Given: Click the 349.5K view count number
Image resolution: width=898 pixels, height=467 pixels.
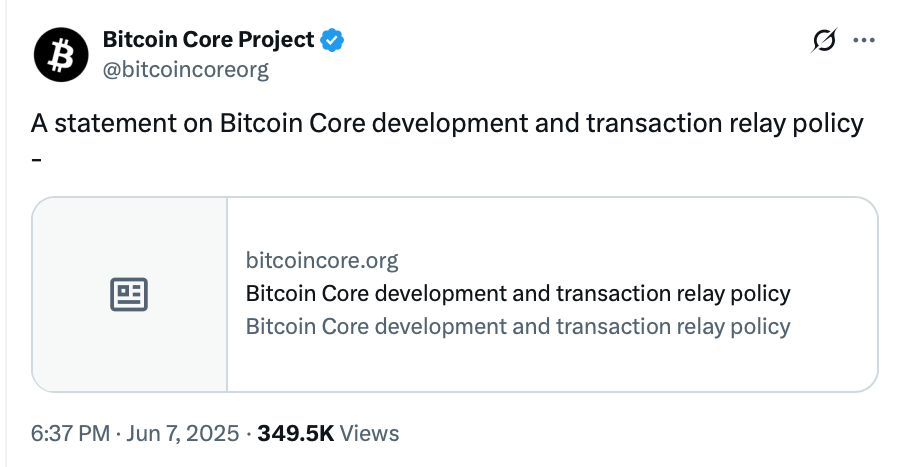Looking at the screenshot, I should click(x=295, y=434).
